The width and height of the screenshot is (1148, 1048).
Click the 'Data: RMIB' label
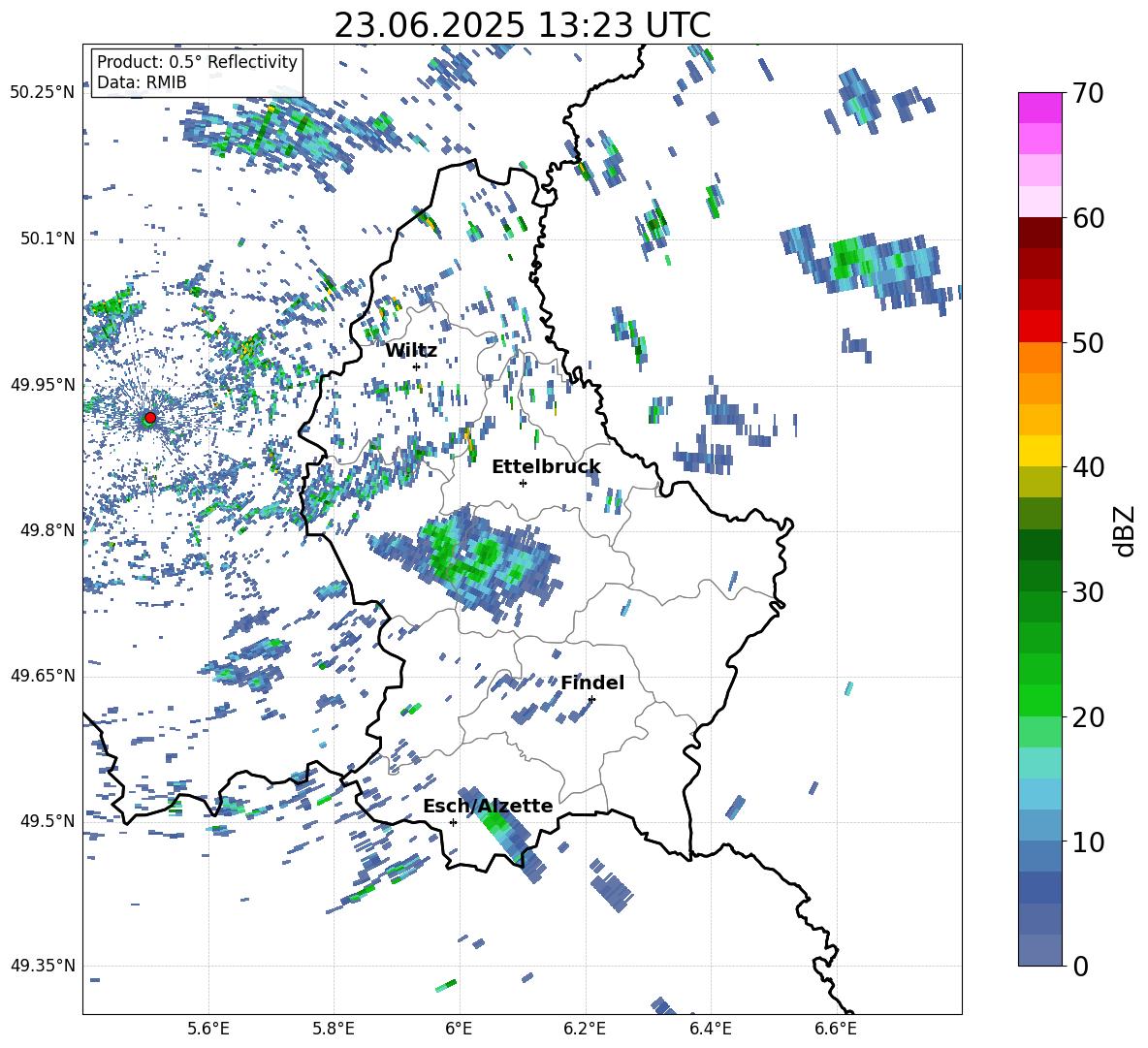click(142, 82)
